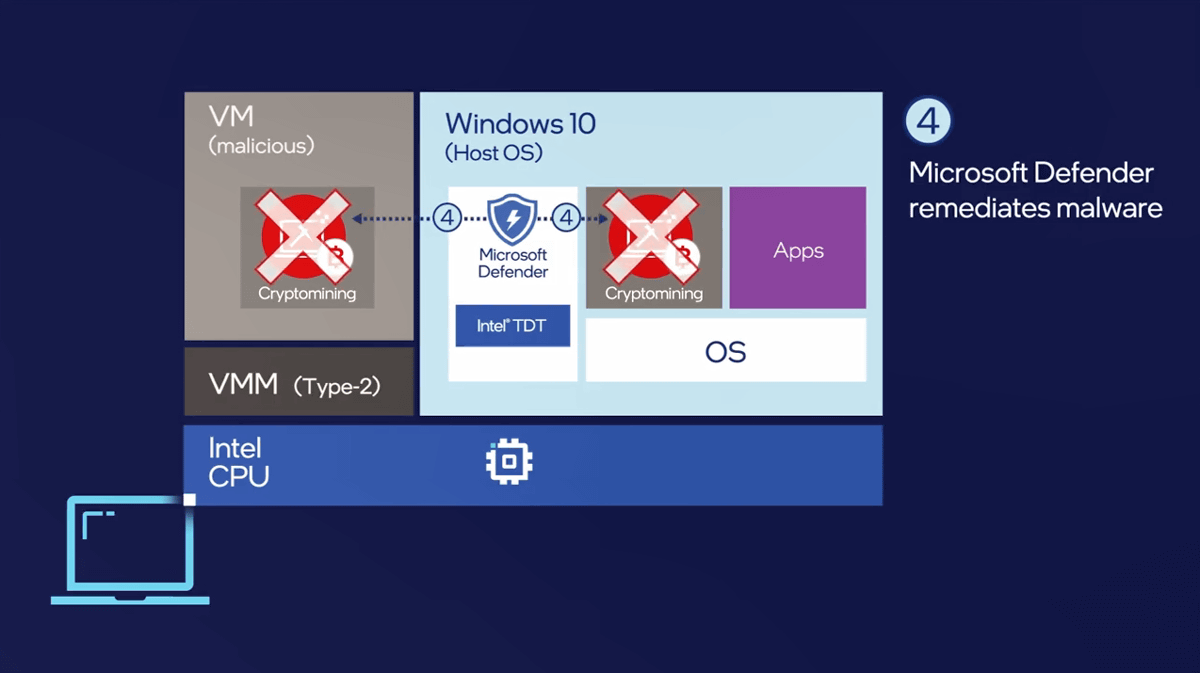Click the "VM" heading text
Image resolution: width=1200 pixels, height=673 pixels.
(231, 117)
